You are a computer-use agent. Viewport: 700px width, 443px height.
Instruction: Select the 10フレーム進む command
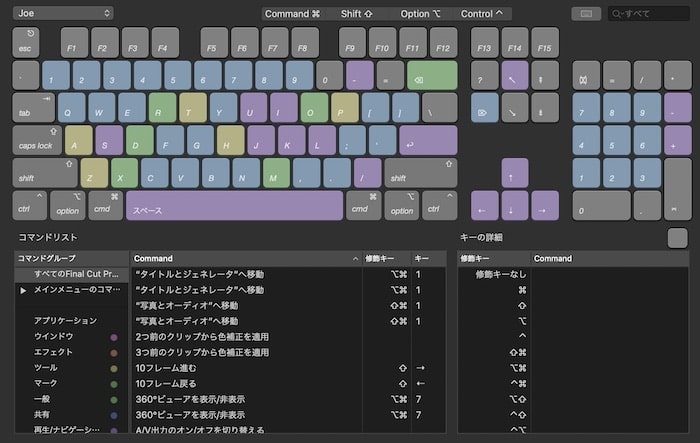point(289,368)
